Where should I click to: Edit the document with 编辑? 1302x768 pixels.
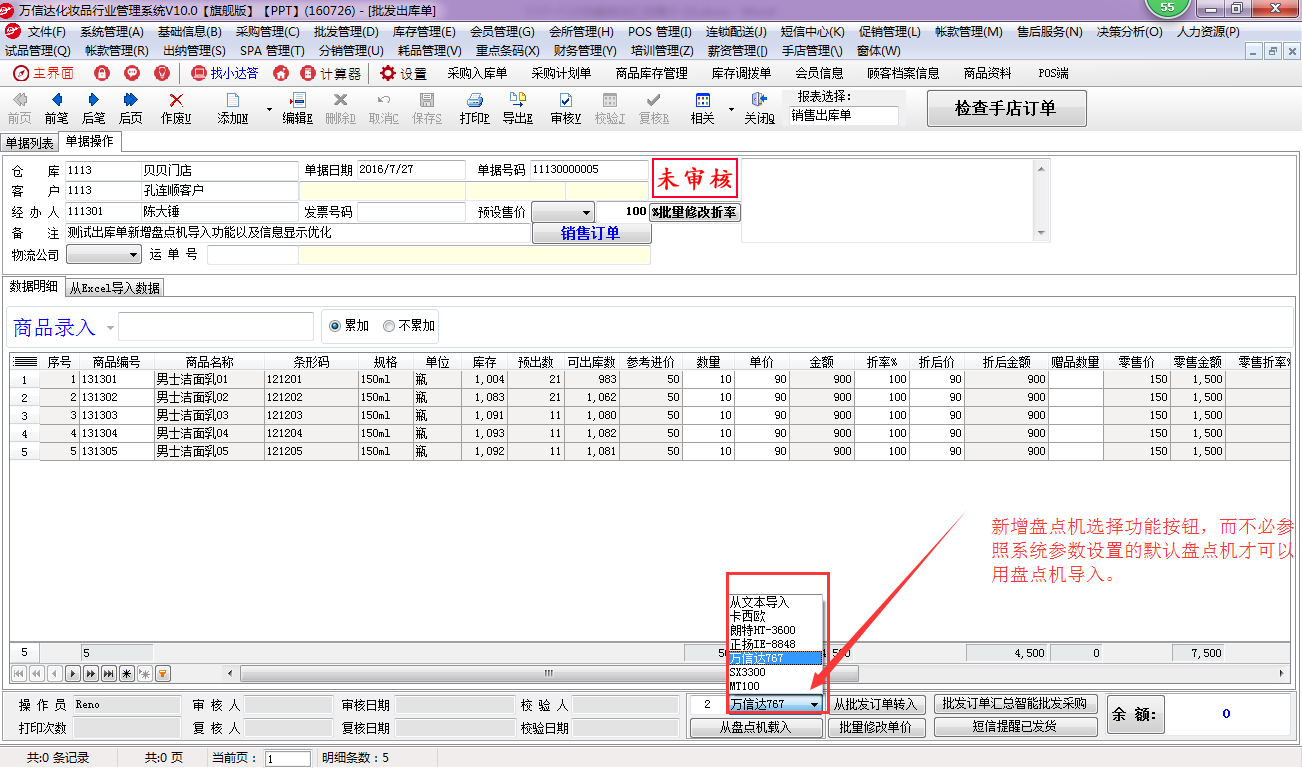(x=297, y=108)
